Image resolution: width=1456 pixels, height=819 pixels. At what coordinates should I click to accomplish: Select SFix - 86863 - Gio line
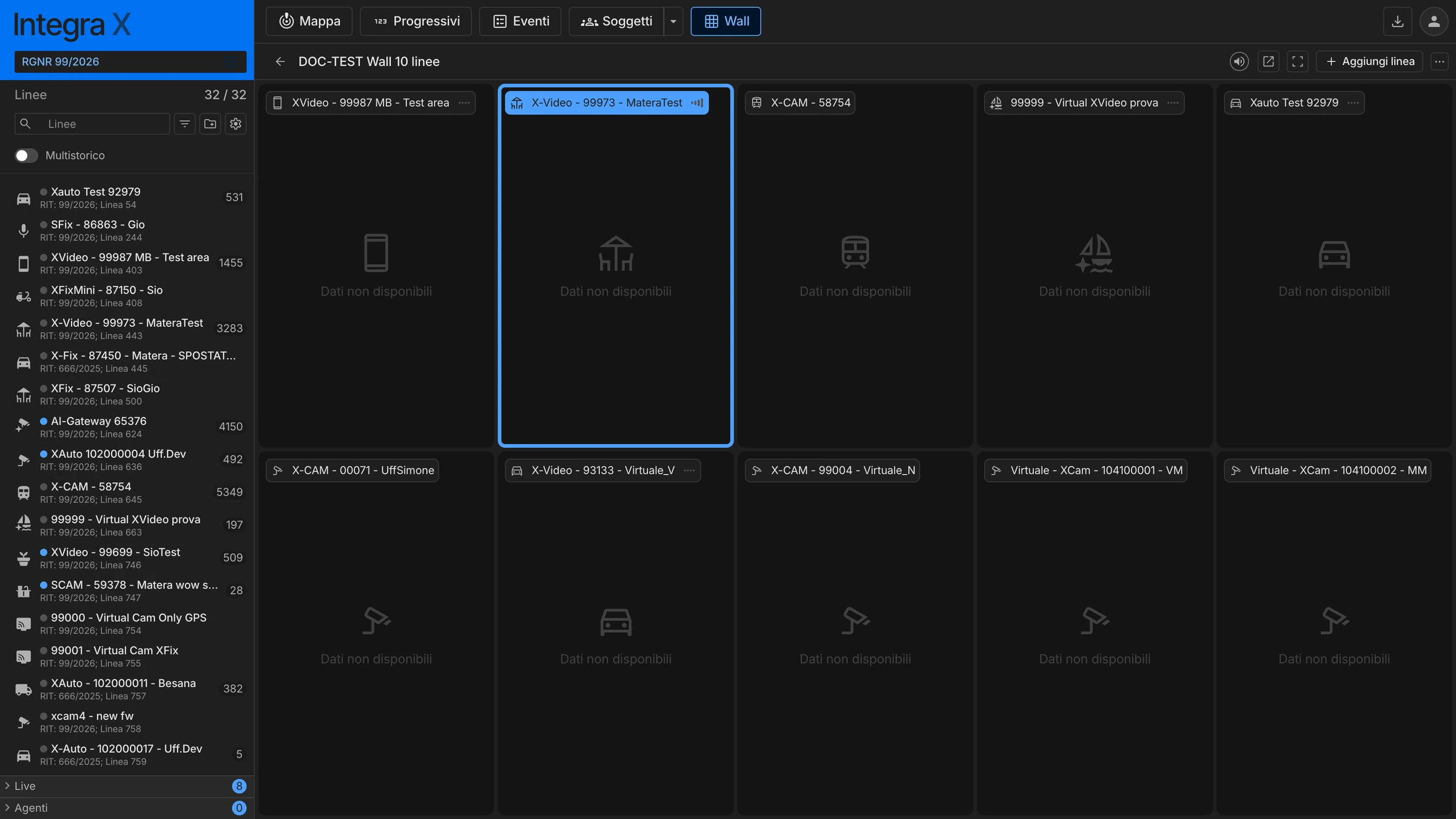point(127,230)
